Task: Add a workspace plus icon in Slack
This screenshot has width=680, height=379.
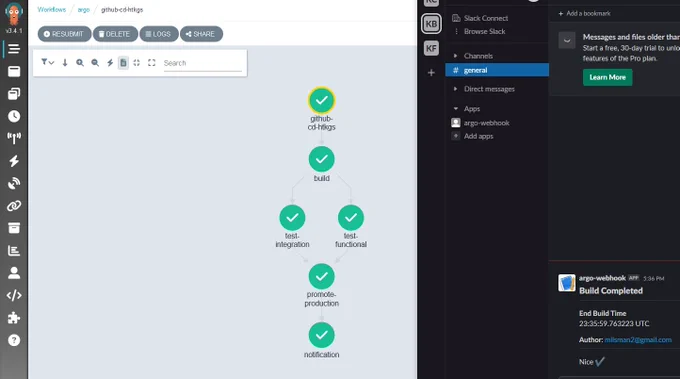Action: click(x=431, y=72)
